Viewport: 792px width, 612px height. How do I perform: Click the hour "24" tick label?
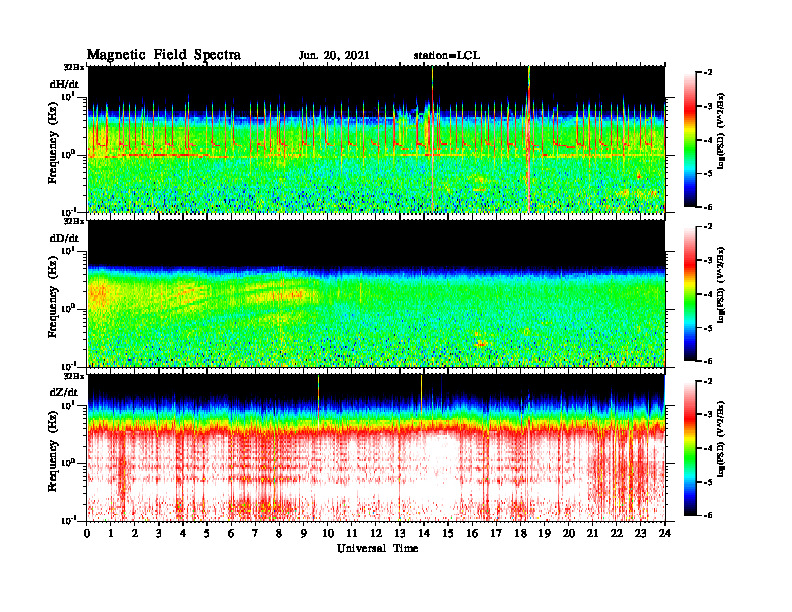[665, 534]
